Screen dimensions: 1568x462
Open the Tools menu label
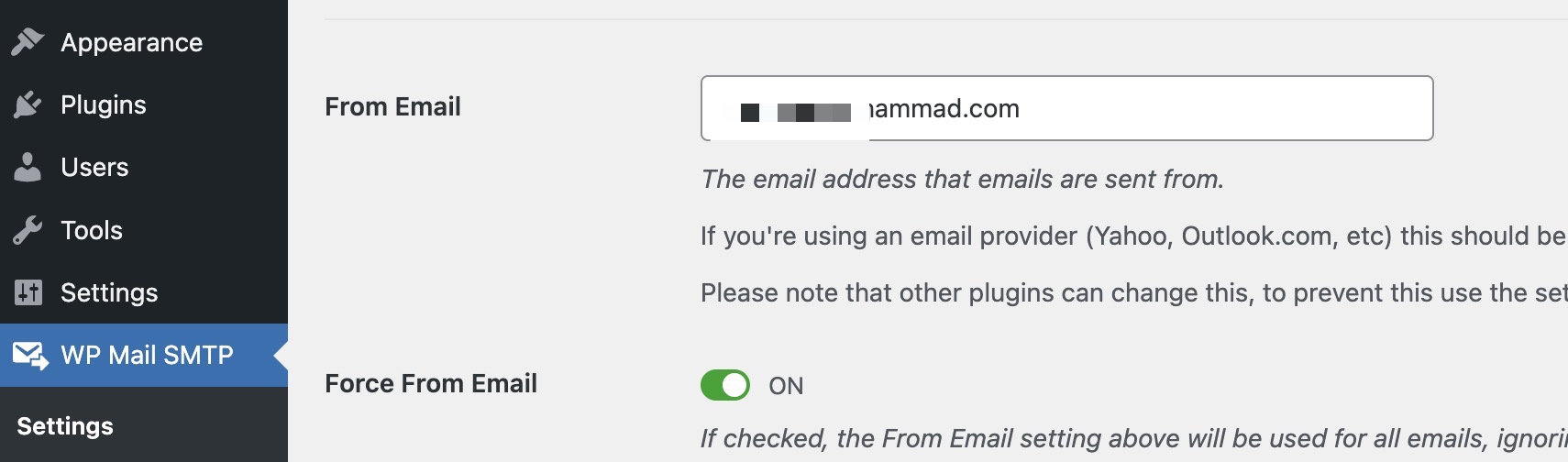pos(91,230)
